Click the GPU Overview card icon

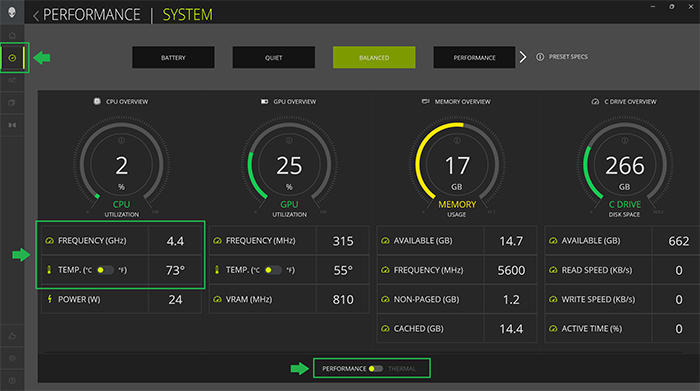[x=264, y=101]
